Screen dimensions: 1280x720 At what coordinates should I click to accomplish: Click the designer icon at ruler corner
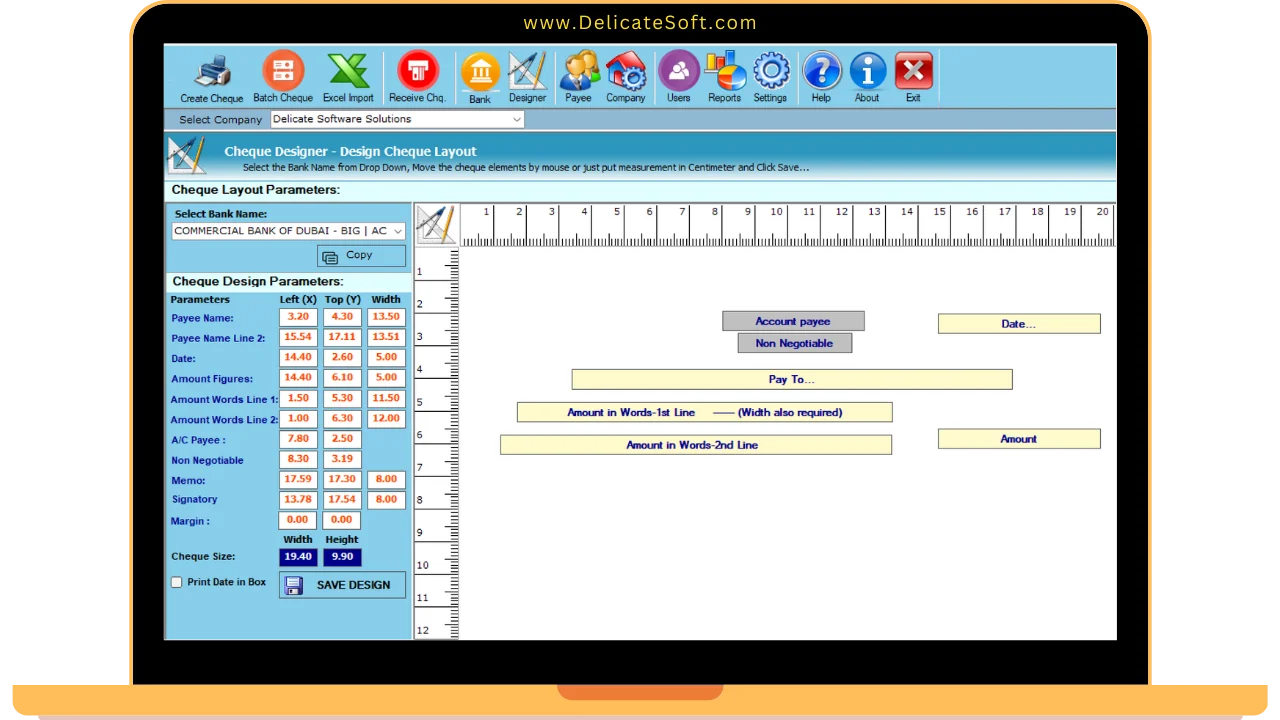tap(436, 224)
